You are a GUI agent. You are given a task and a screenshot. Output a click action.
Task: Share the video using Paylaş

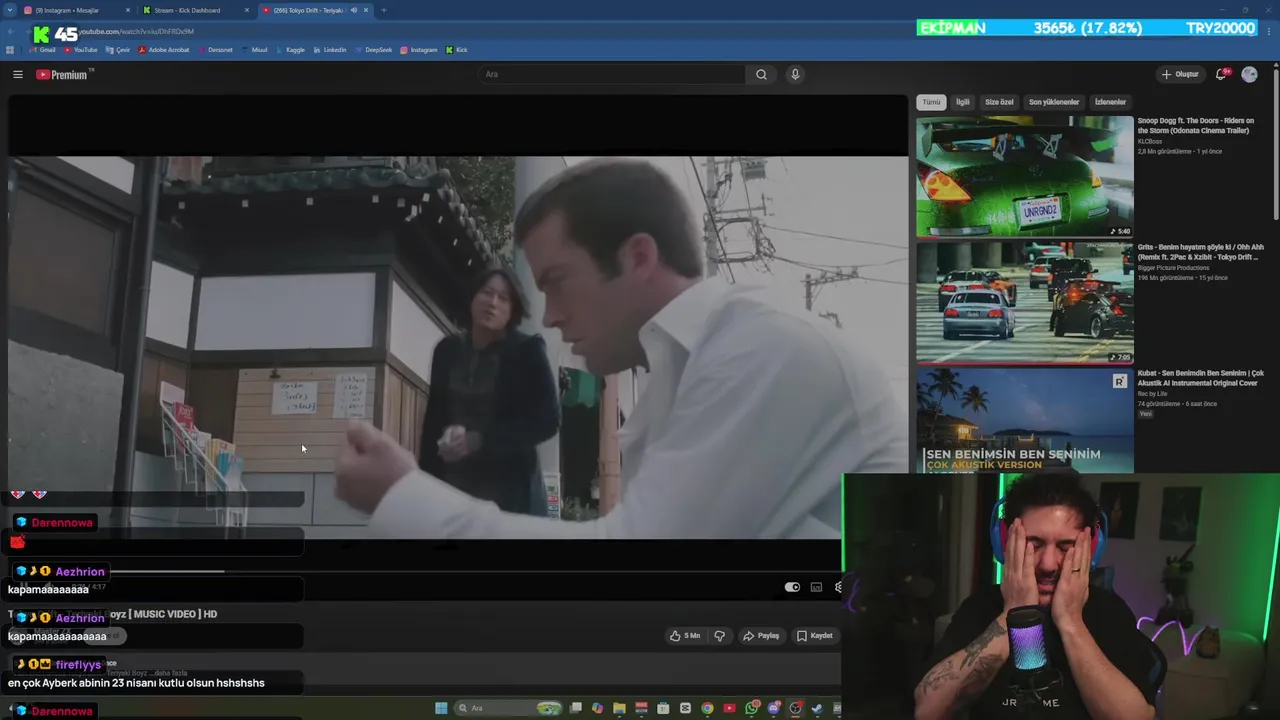point(761,635)
